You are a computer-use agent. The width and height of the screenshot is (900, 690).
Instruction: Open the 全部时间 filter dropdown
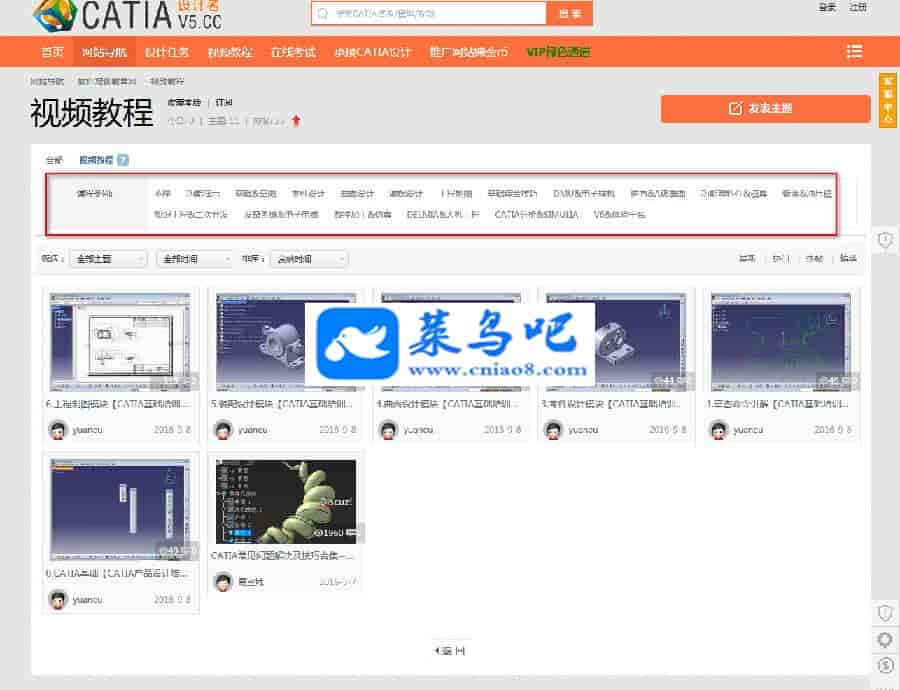(195, 259)
